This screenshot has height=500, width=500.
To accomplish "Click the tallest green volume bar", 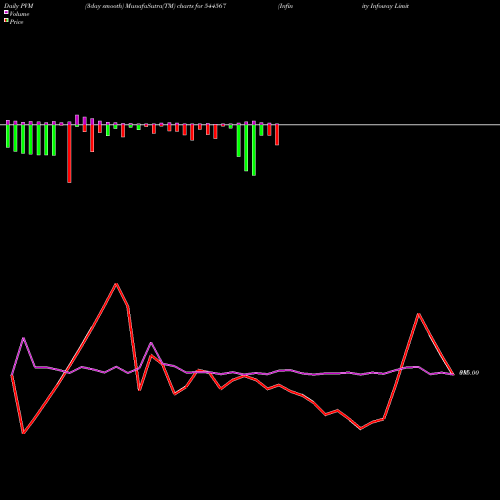I will 254,150.
